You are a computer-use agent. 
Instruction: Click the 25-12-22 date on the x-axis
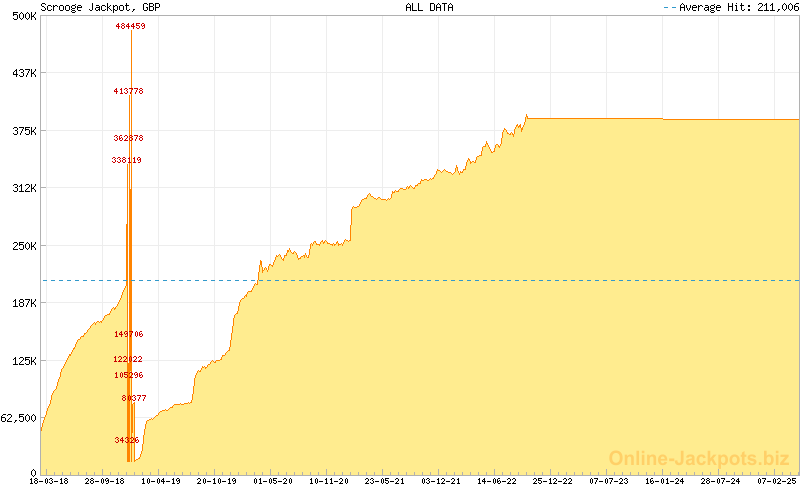point(553,481)
